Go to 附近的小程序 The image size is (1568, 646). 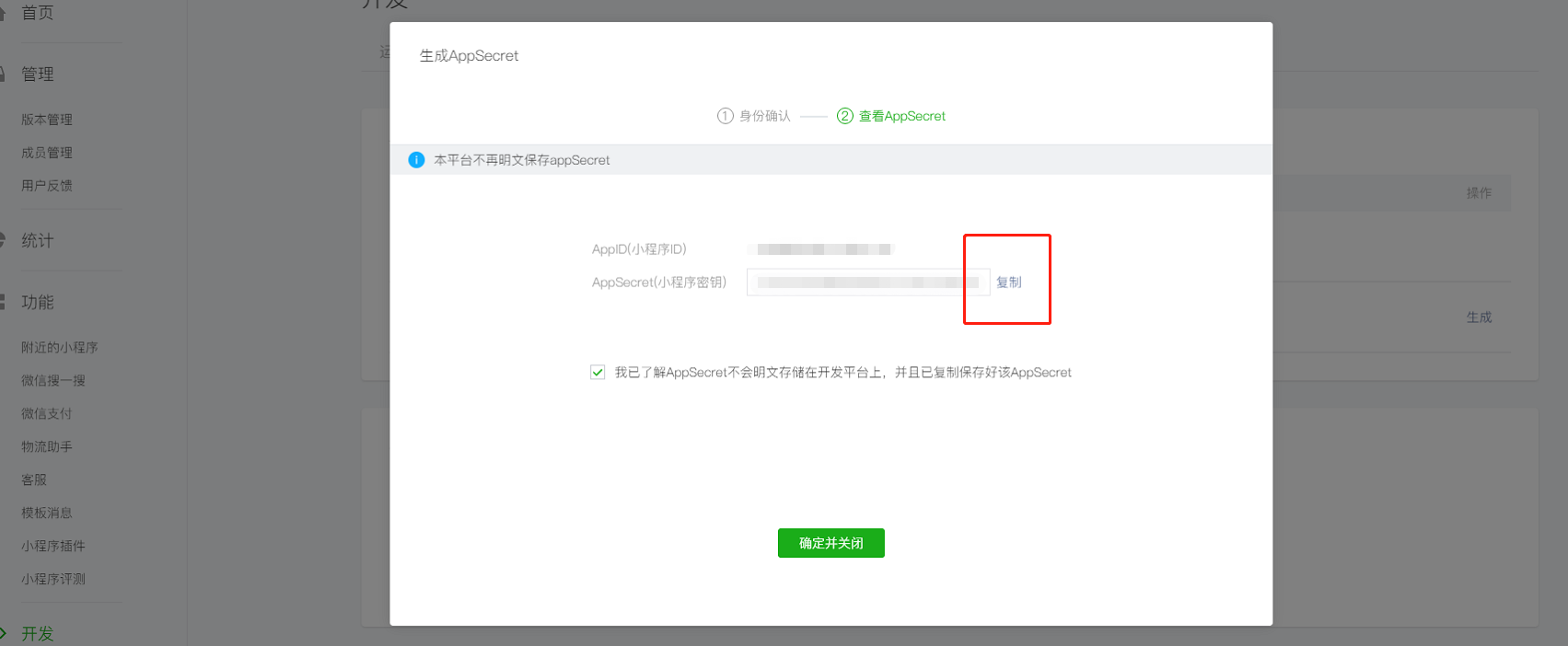pos(60,348)
